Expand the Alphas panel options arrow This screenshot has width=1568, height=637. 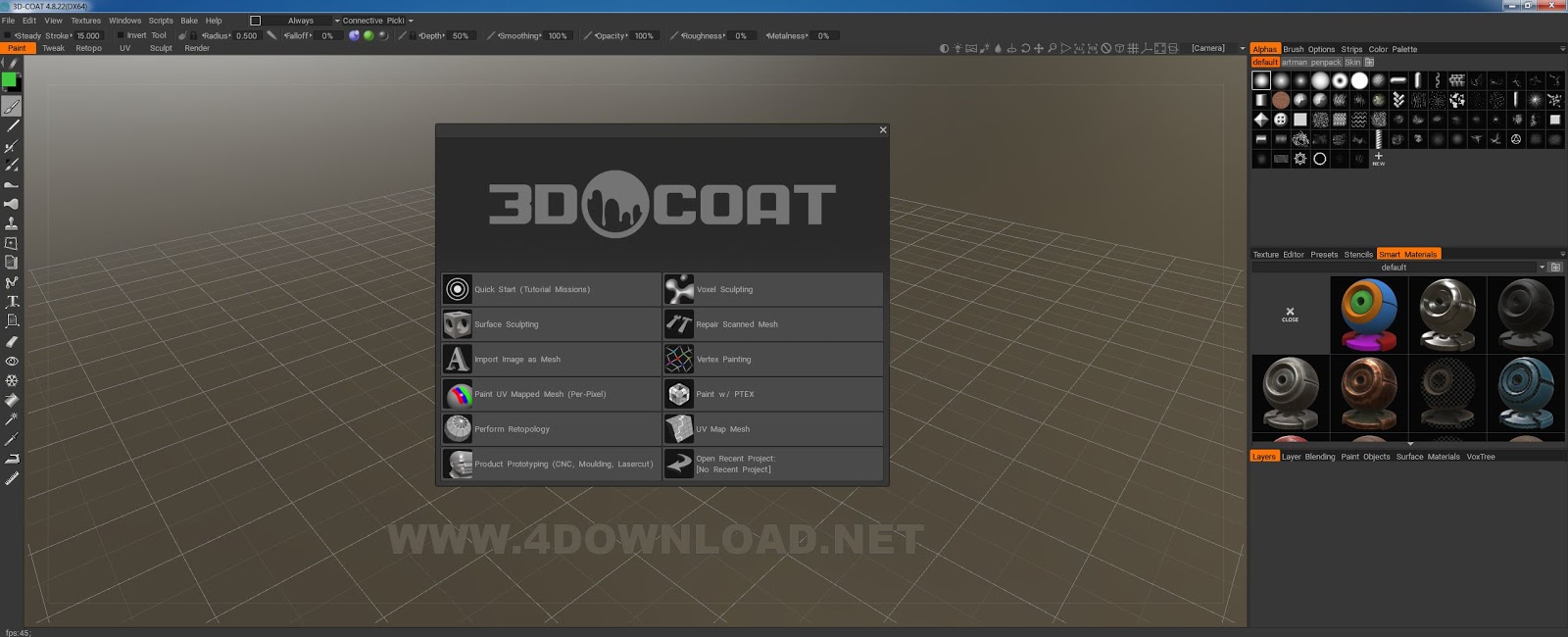coord(1562,49)
